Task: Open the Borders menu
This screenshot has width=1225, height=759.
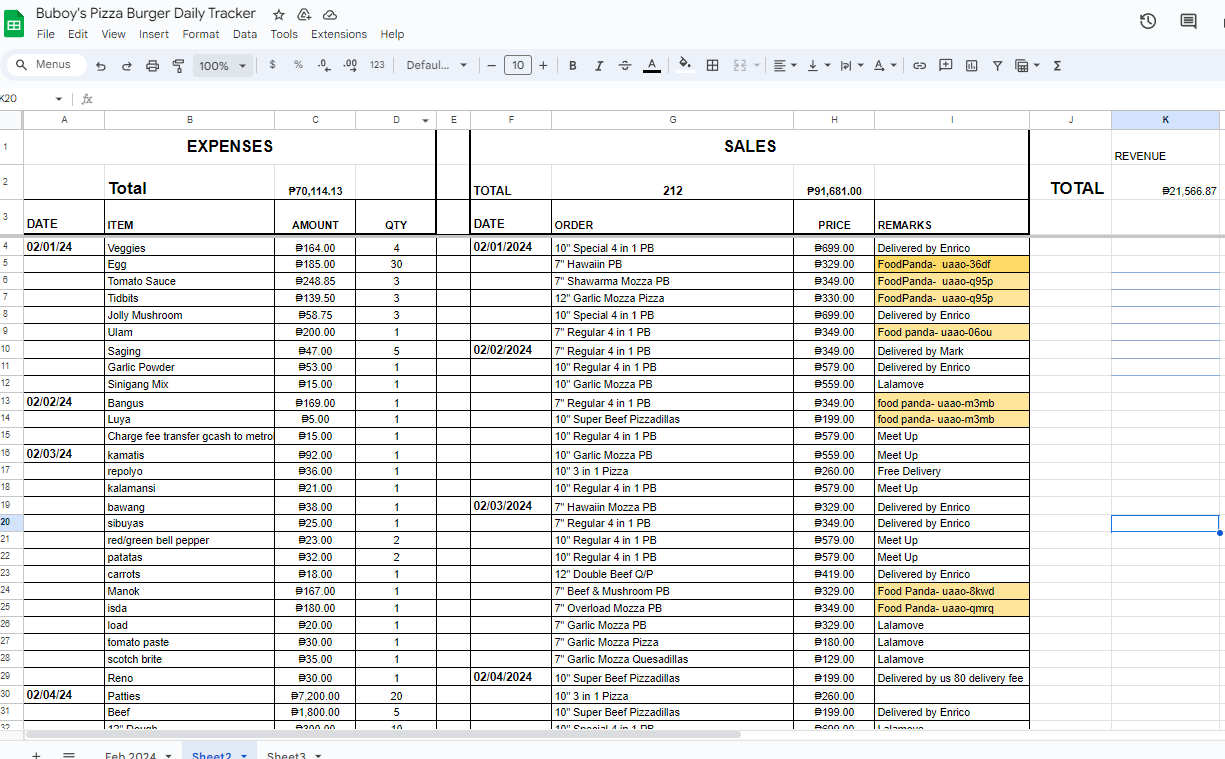Action: pyautogui.click(x=713, y=66)
